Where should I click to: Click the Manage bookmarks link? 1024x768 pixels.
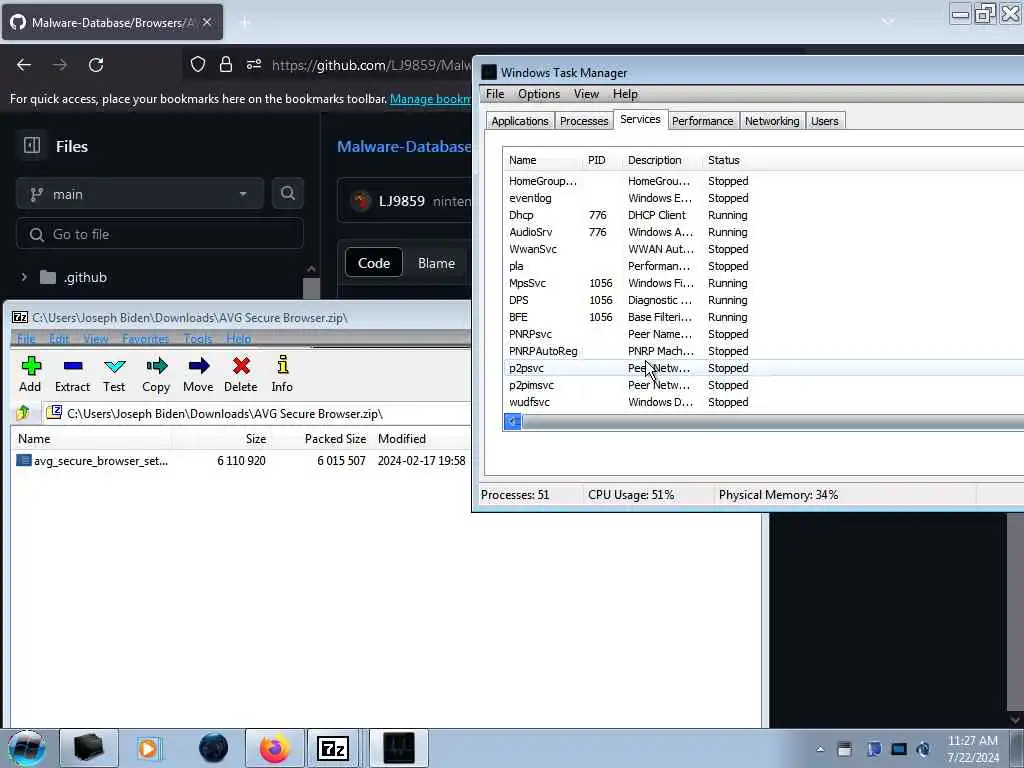coord(430,99)
